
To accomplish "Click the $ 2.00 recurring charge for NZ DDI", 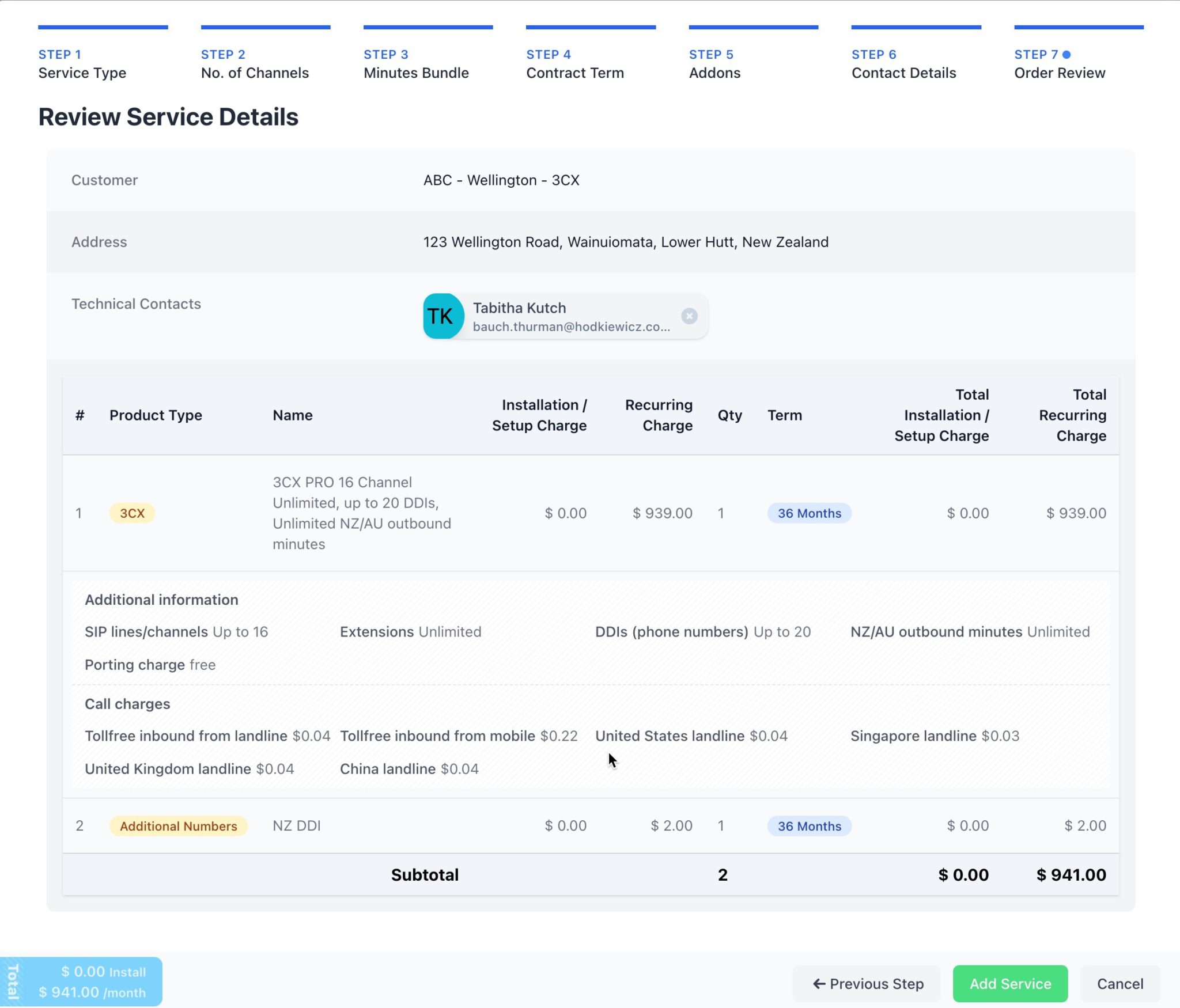I will click(x=672, y=826).
